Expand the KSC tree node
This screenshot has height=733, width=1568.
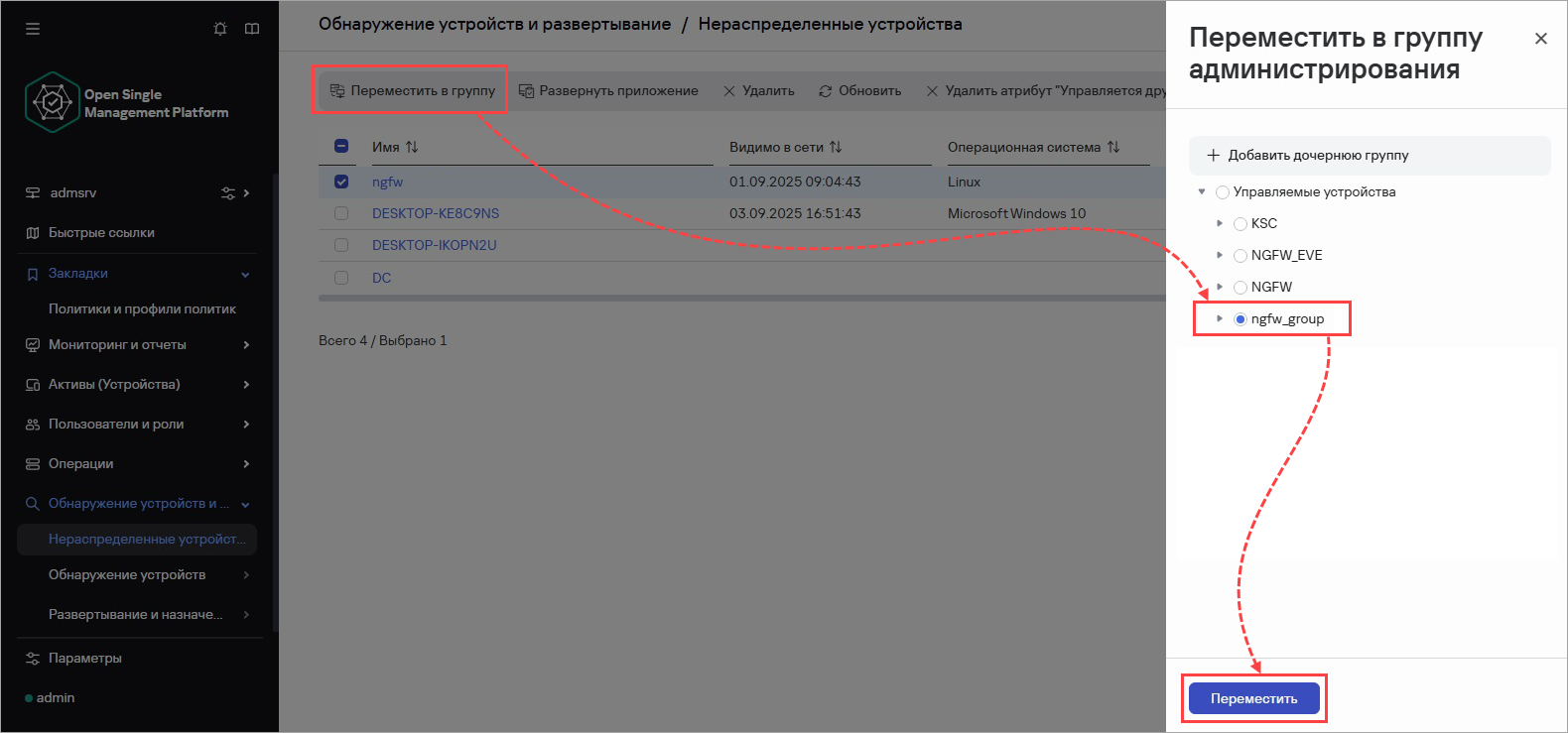[x=1220, y=223]
